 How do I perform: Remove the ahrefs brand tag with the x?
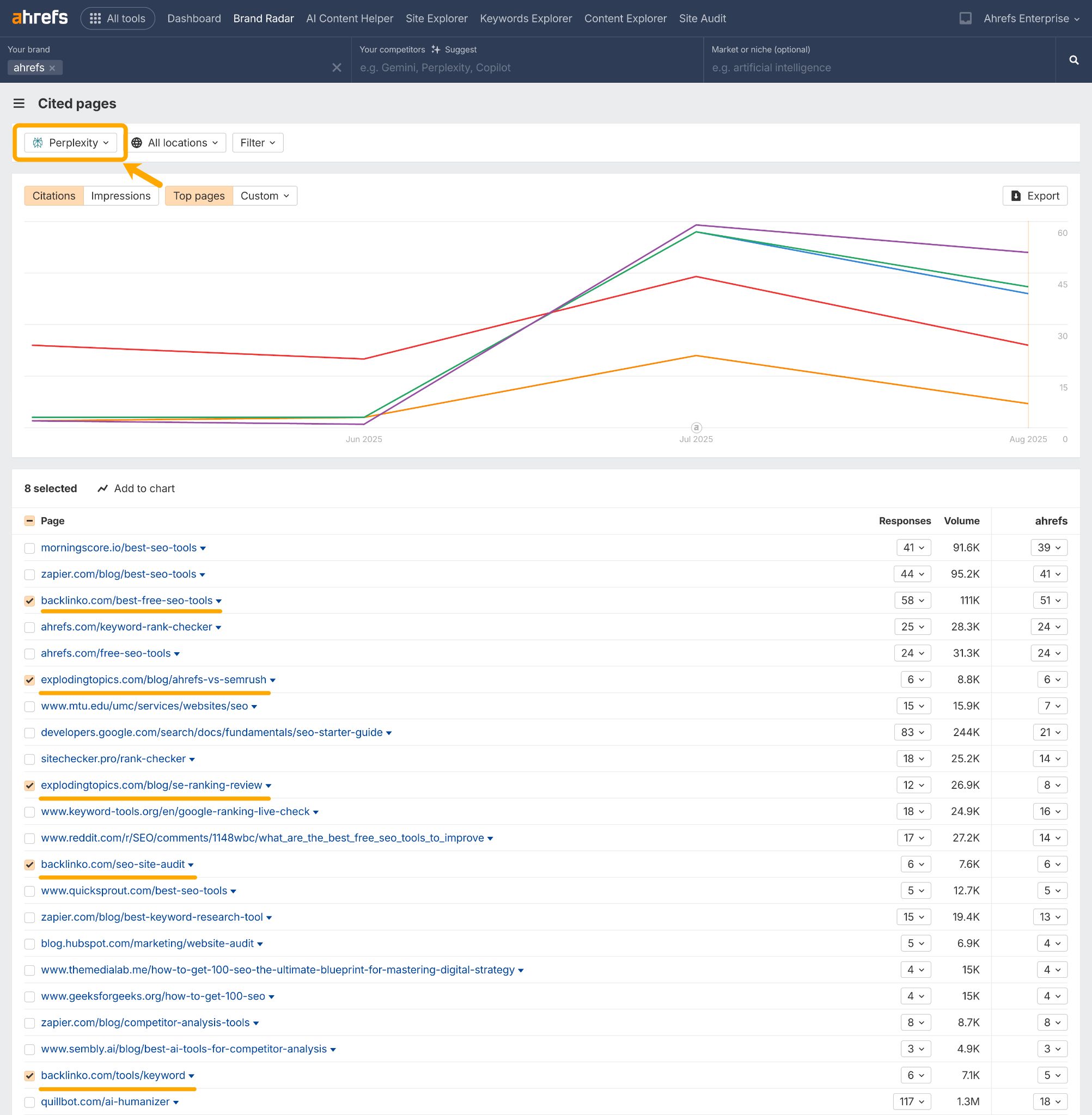[53, 68]
